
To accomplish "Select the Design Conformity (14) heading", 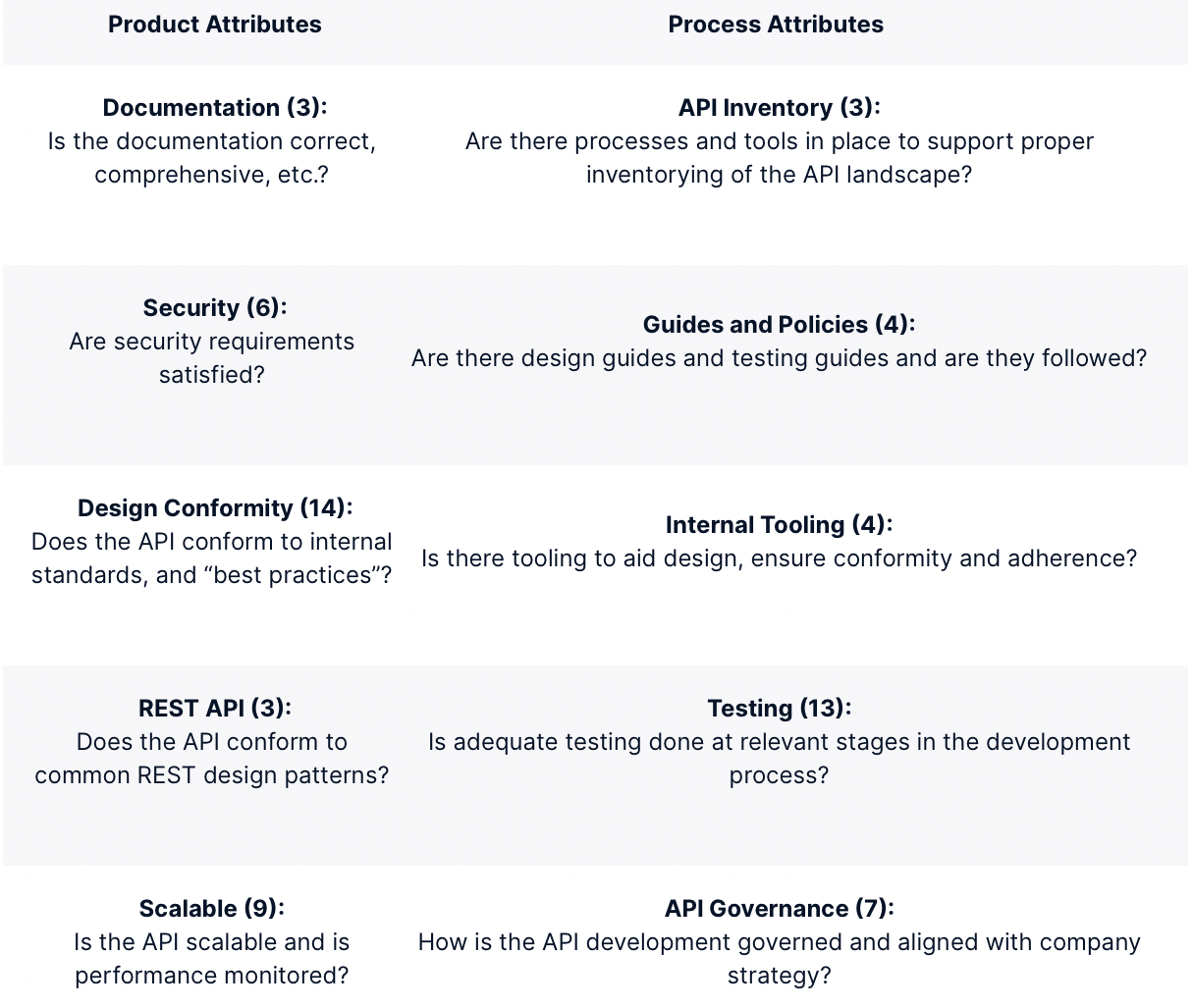I will (x=214, y=507).
